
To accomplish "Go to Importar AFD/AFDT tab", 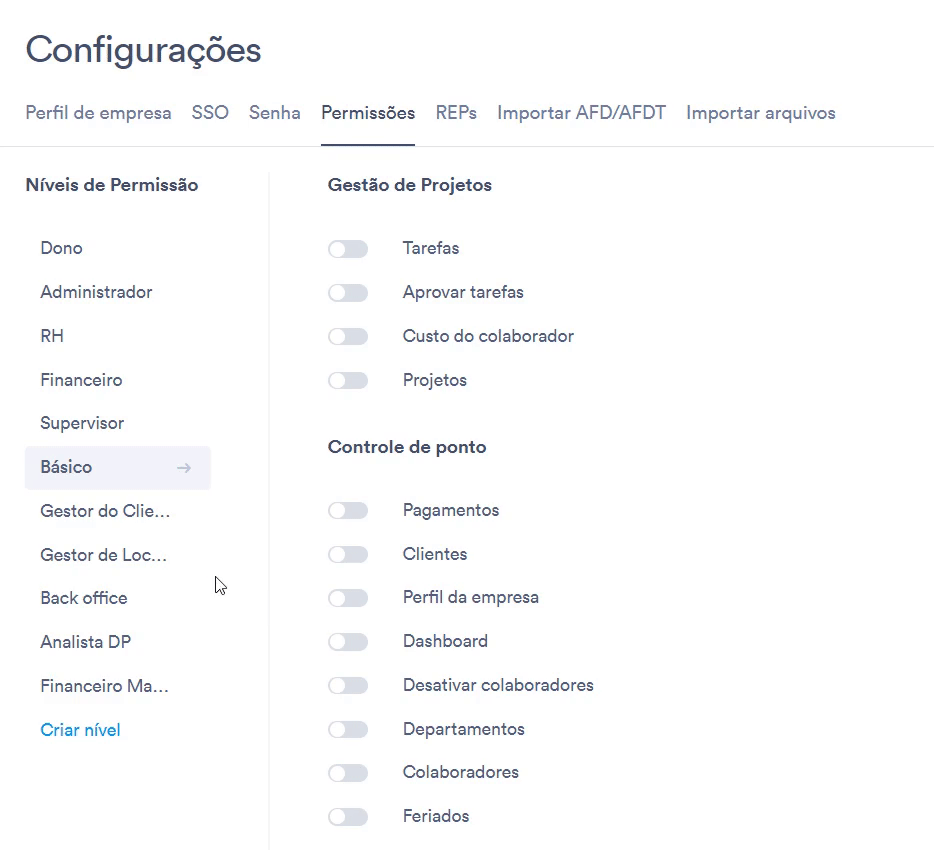I will point(581,113).
